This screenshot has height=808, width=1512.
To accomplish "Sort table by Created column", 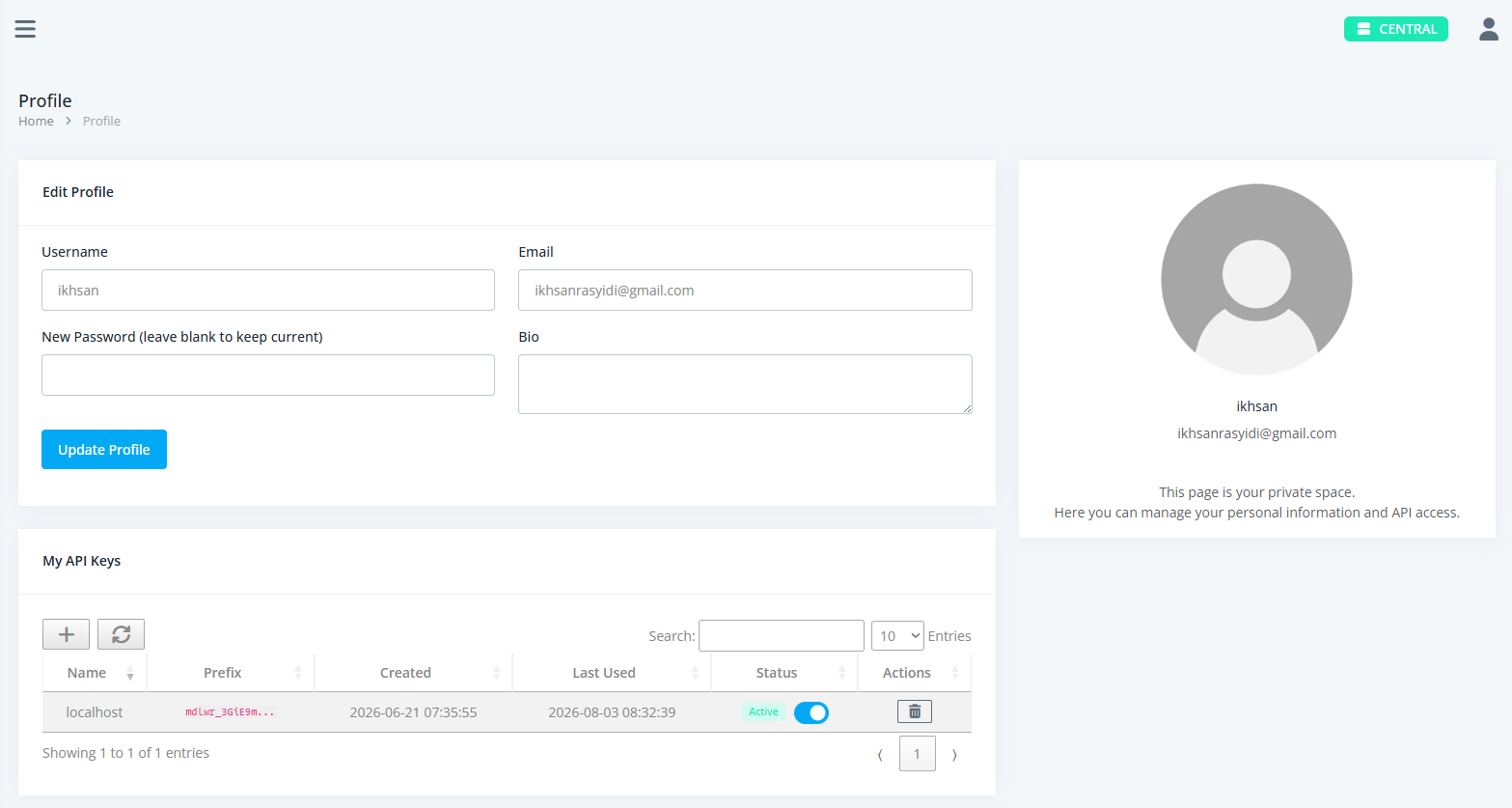I will 413,673.
